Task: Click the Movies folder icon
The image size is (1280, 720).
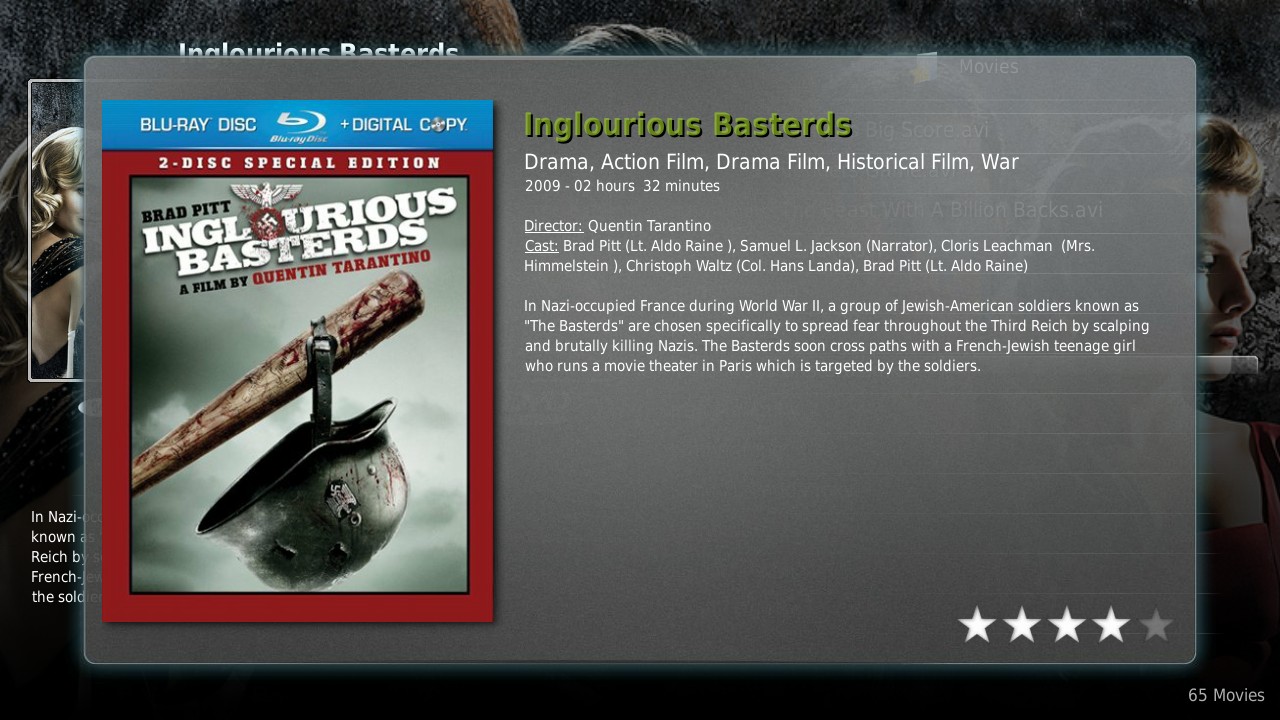Action: 926,66
